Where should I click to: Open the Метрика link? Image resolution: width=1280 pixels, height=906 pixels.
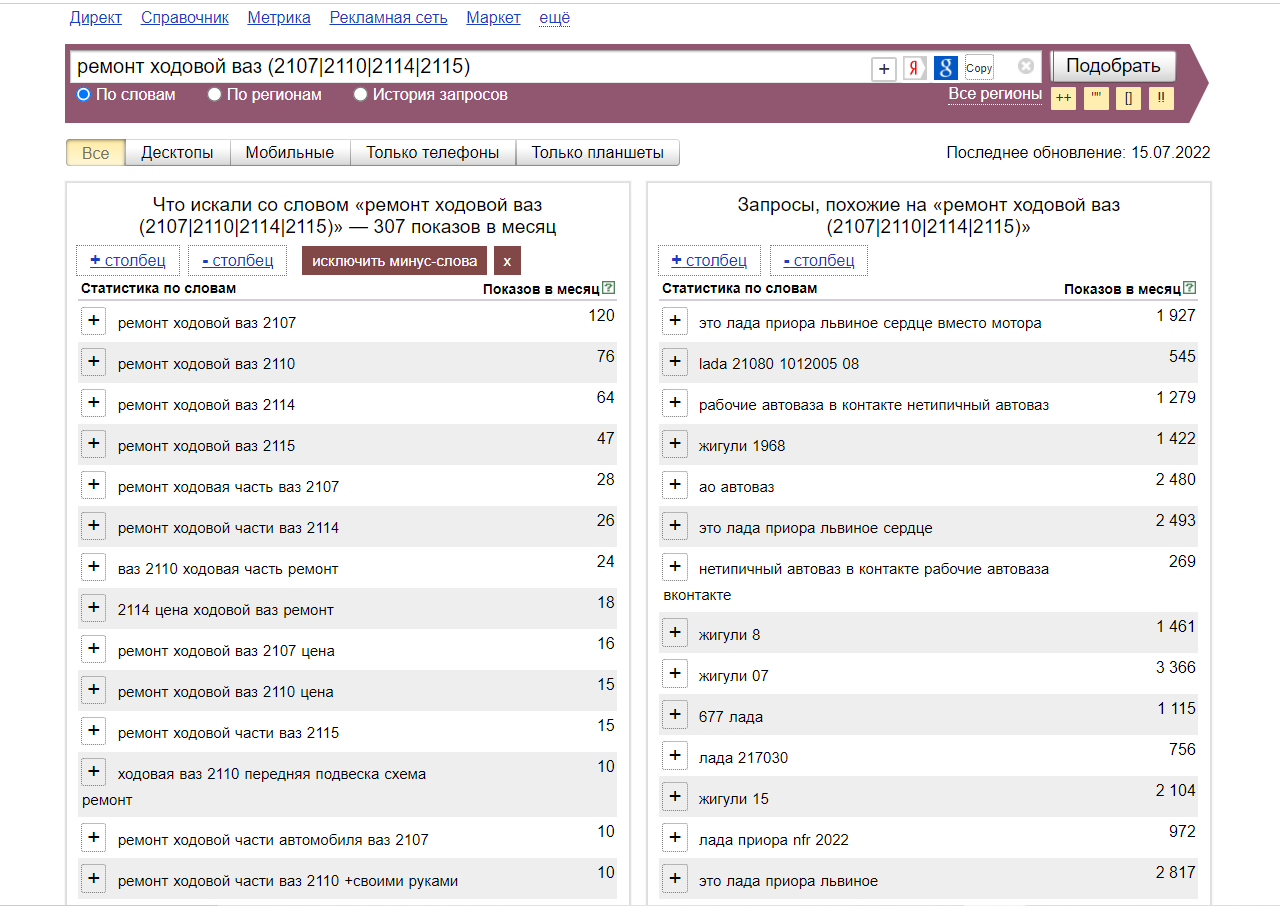coord(279,18)
